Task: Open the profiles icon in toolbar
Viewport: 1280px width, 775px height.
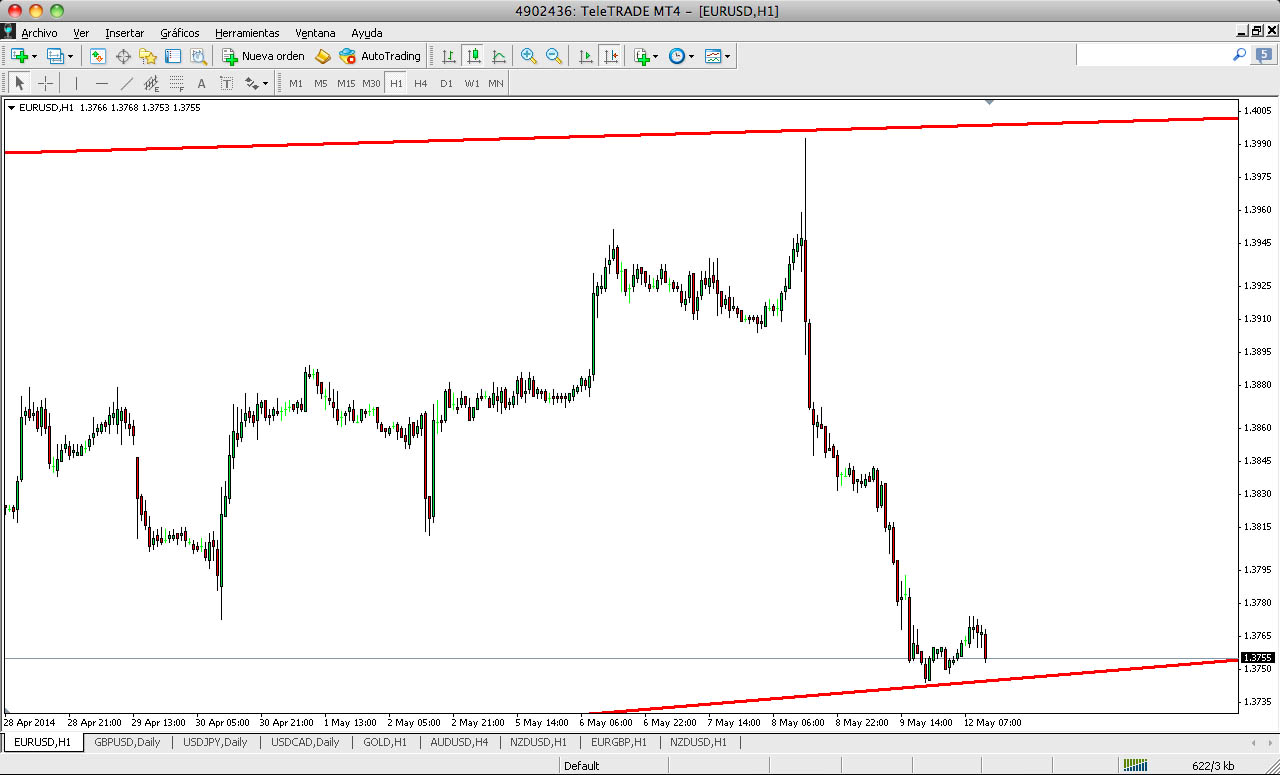Action: pos(55,56)
